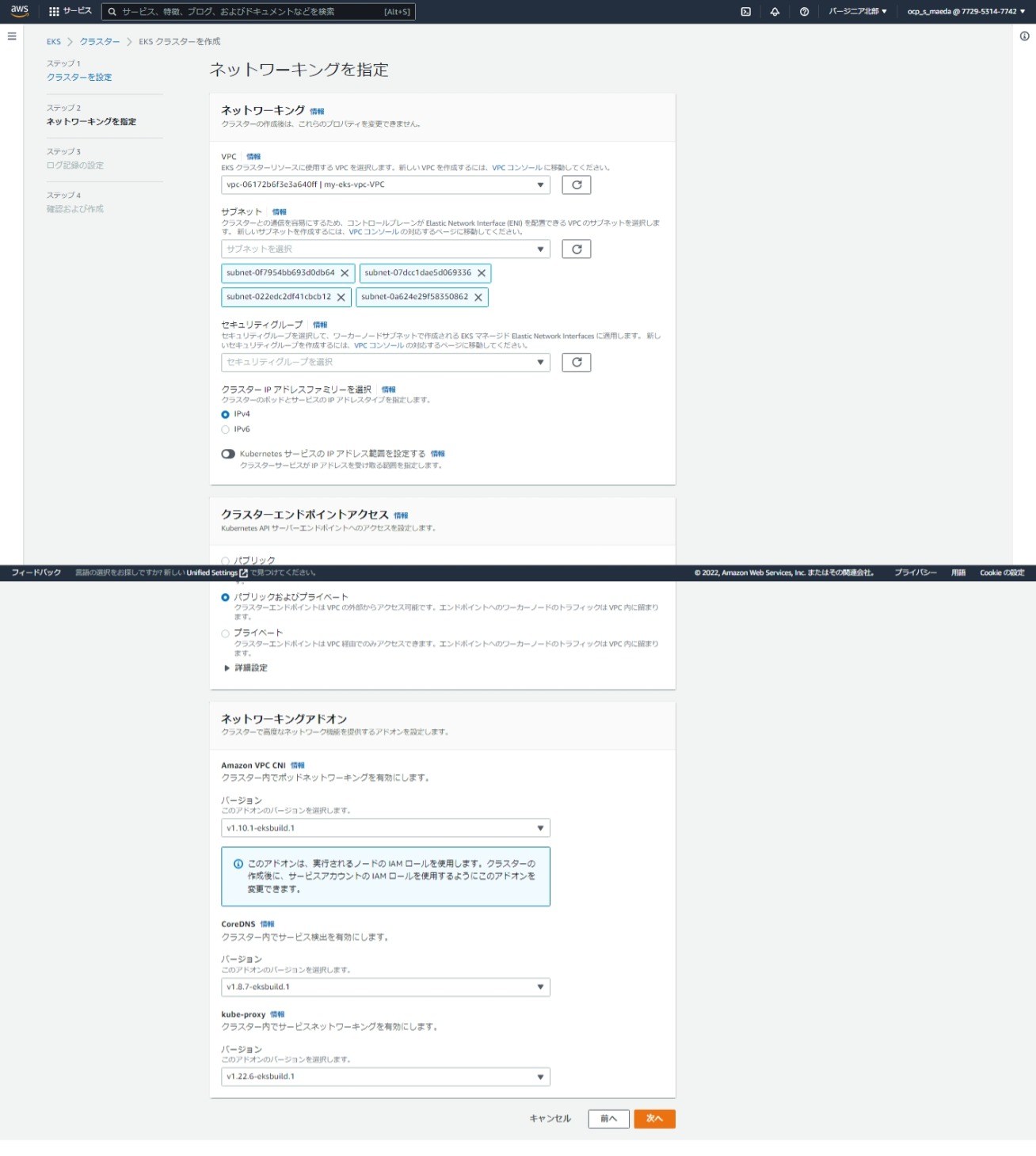The image size is (1036, 1156).
Task: Click EKS breadcrumb link
Action: point(54,42)
